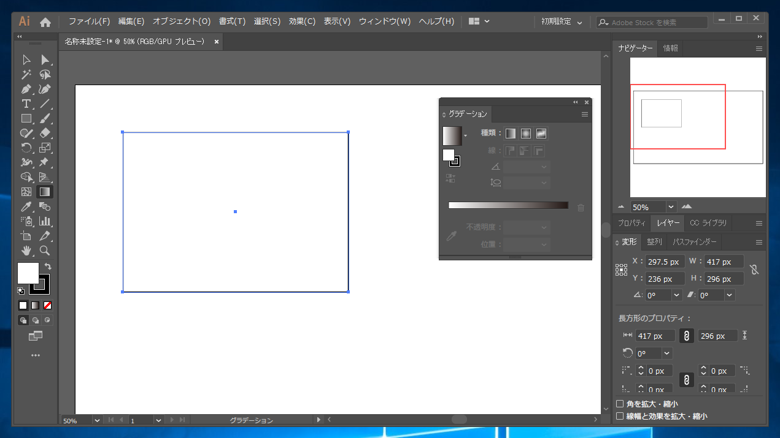Select the Eraser tool
Viewport: 780px width, 438px height.
click(x=45, y=133)
